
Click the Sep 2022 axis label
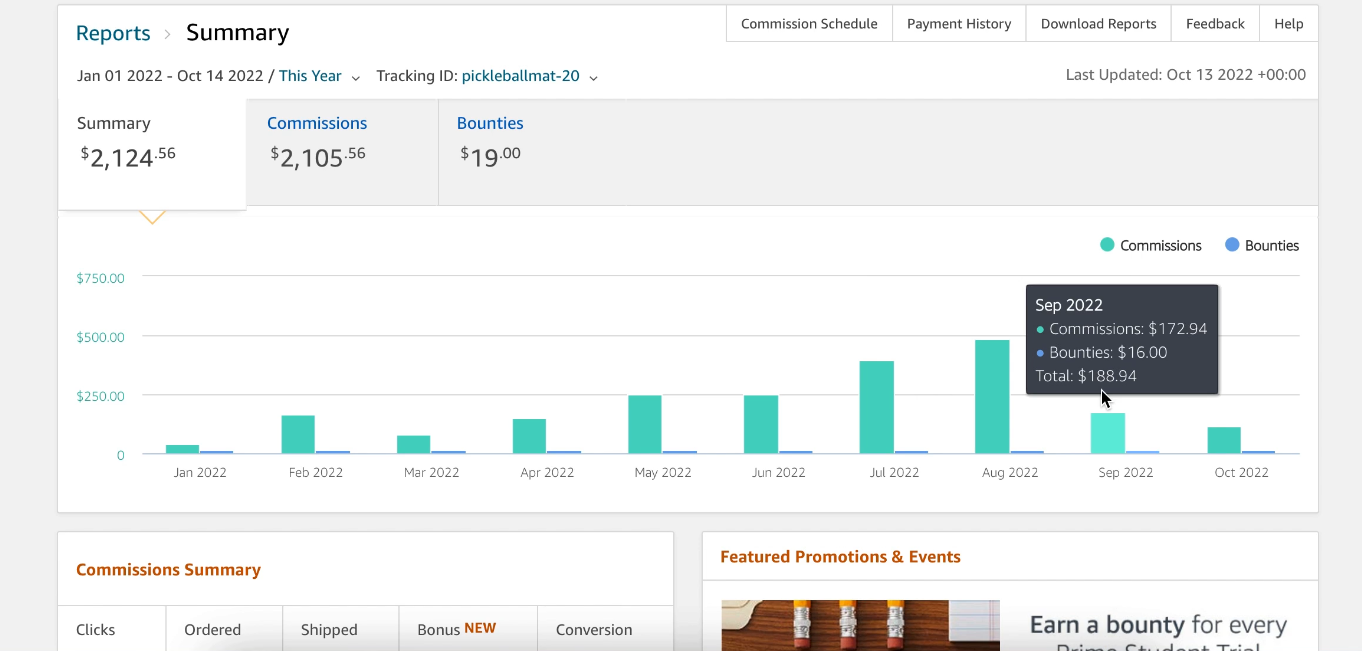tap(1126, 473)
